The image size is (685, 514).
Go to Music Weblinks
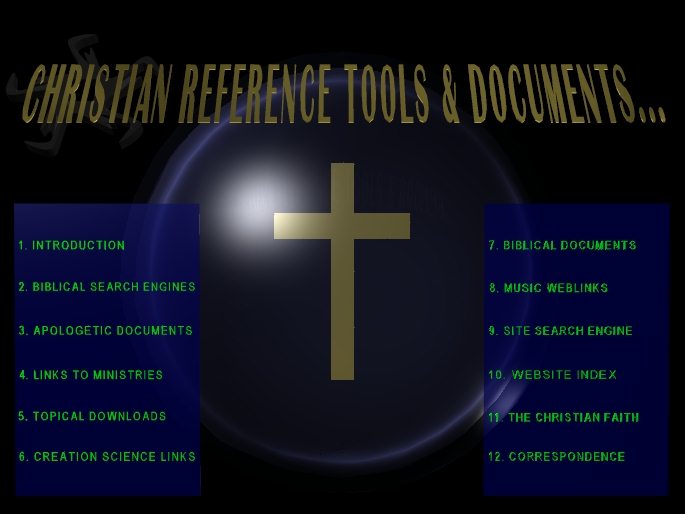[x=548, y=288]
